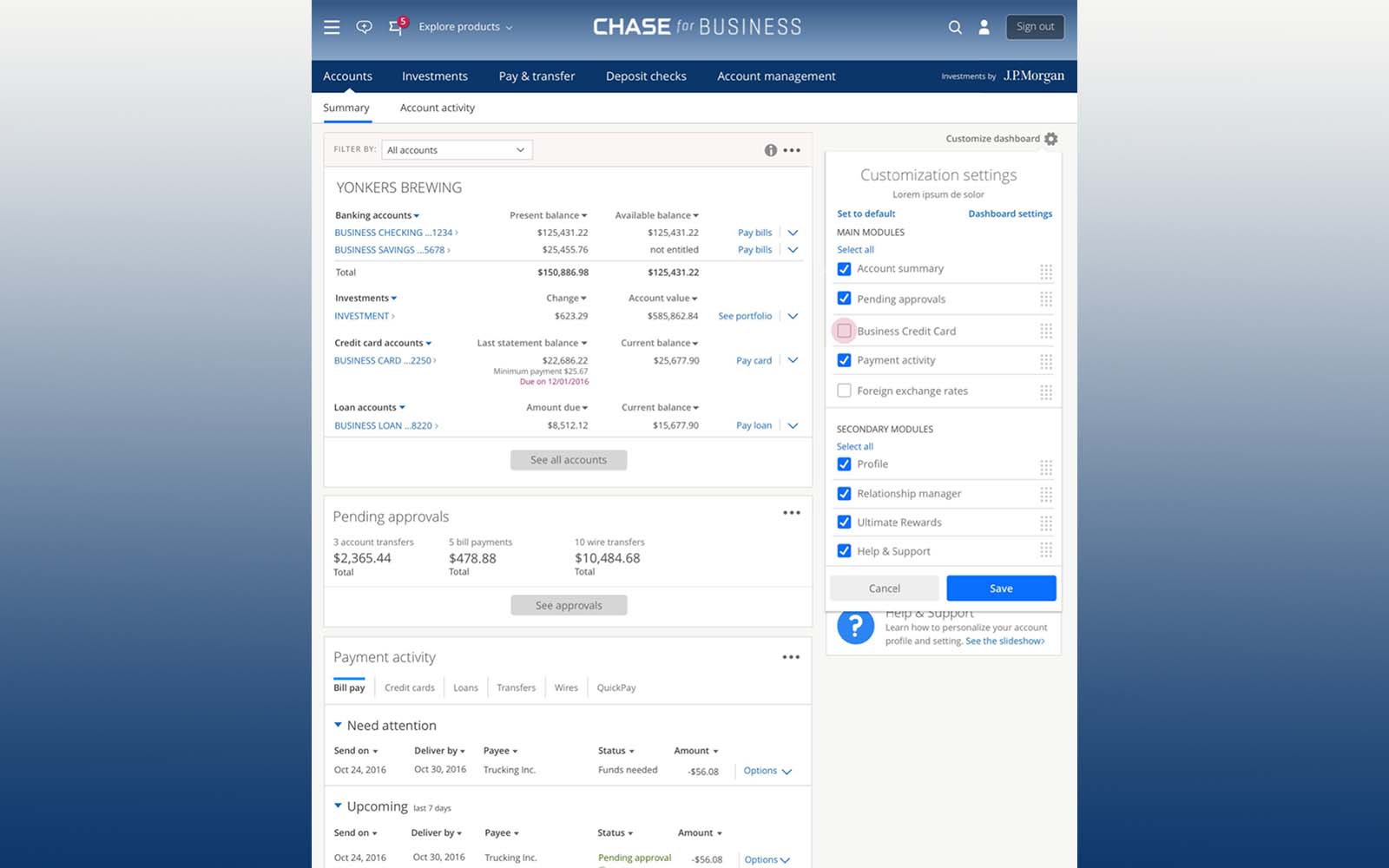Image resolution: width=1389 pixels, height=868 pixels.
Task: Click the info icon in filter bar
Action: click(770, 150)
